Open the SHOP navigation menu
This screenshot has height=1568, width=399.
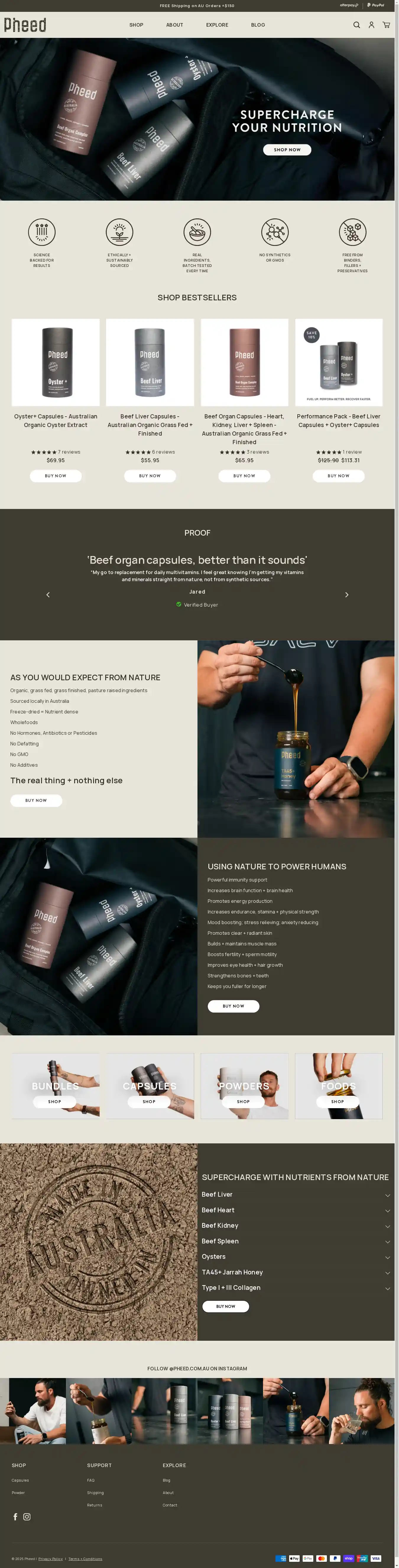(136, 25)
